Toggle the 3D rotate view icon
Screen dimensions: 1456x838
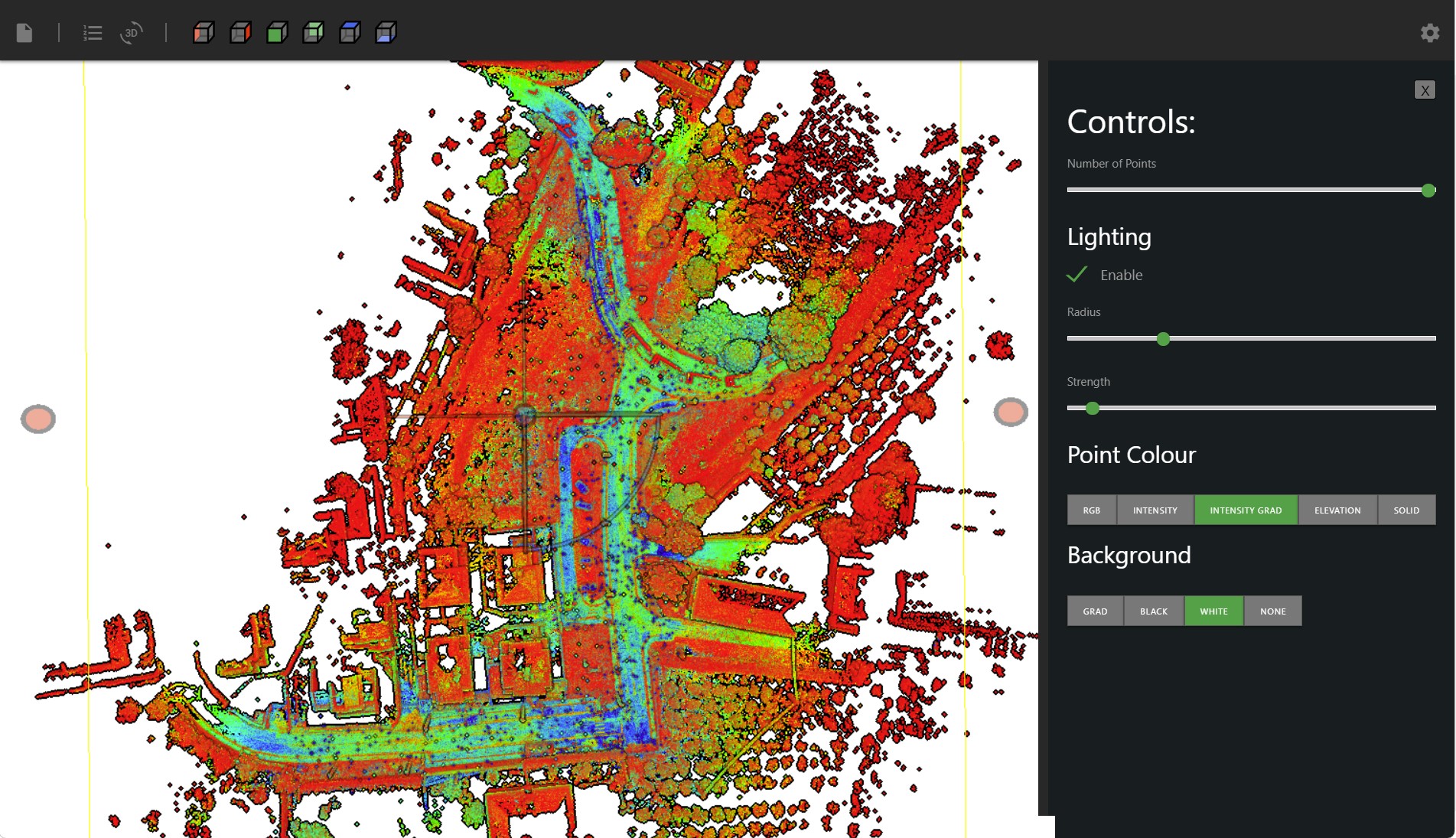pyautogui.click(x=132, y=33)
